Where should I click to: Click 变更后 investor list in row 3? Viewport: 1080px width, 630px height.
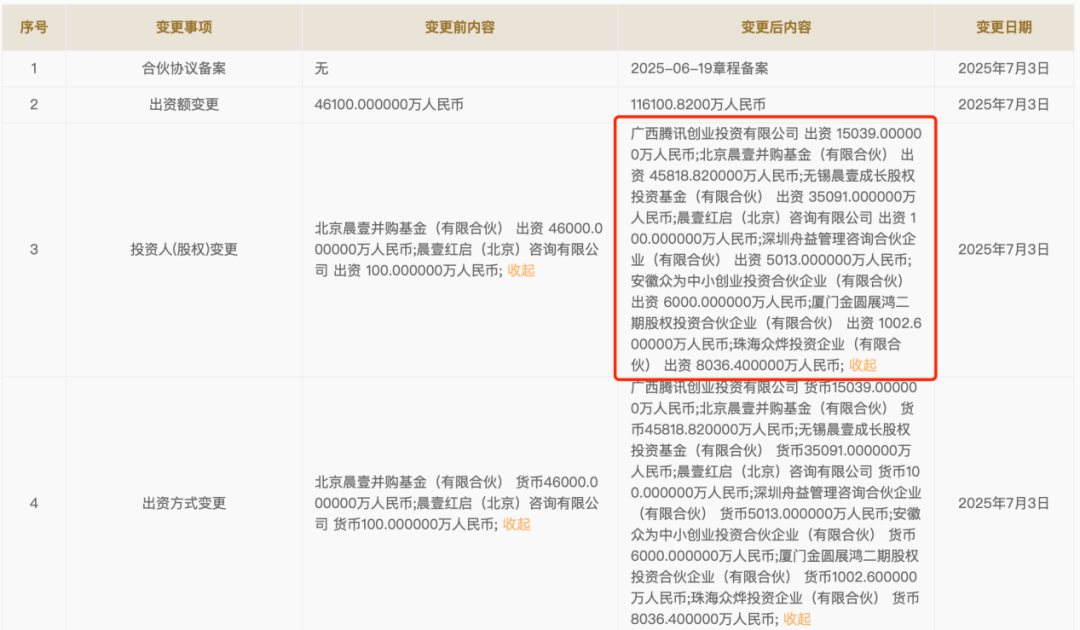776,249
